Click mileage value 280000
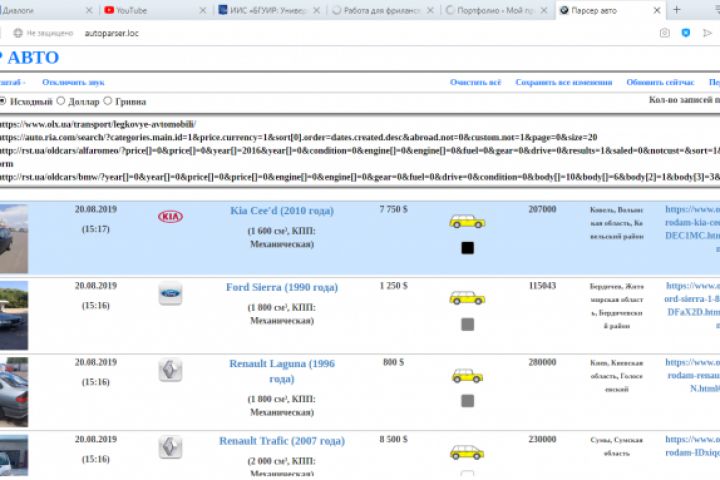The width and height of the screenshot is (720, 480). click(542, 362)
